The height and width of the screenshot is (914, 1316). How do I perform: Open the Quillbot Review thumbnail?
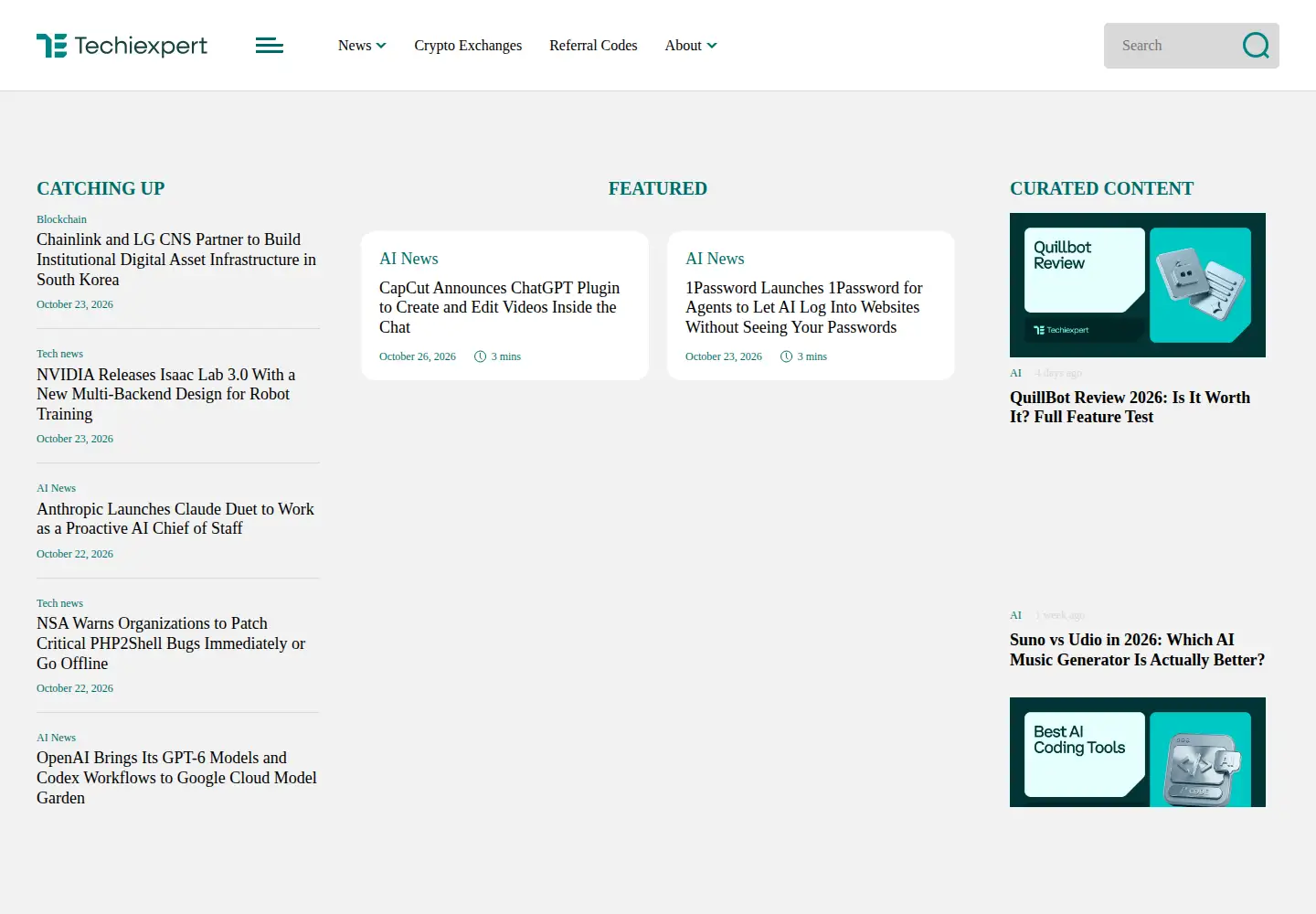pyautogui.click(x=1138, y=285)
